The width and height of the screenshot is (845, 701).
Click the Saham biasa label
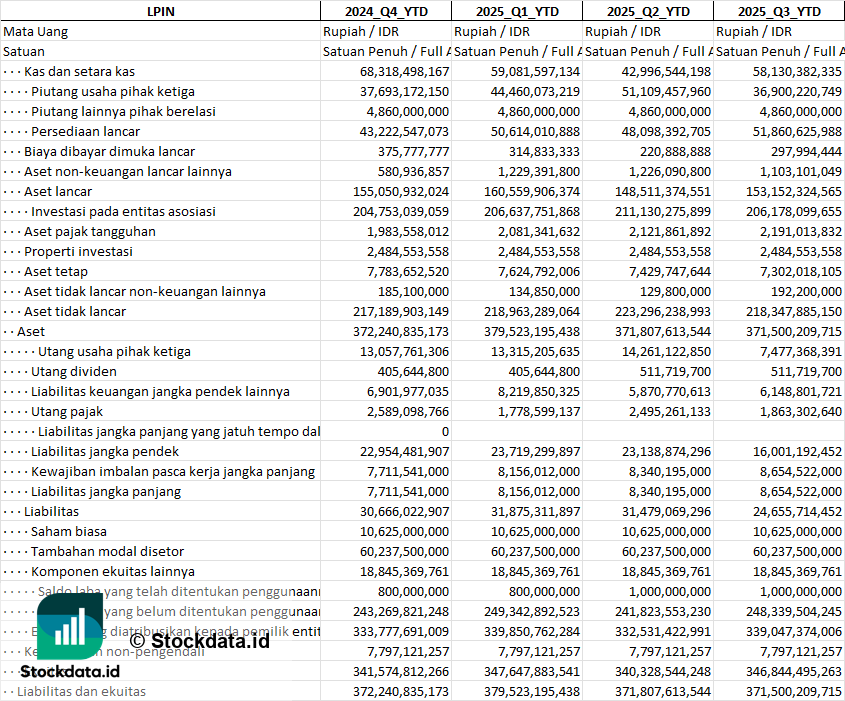68,532
